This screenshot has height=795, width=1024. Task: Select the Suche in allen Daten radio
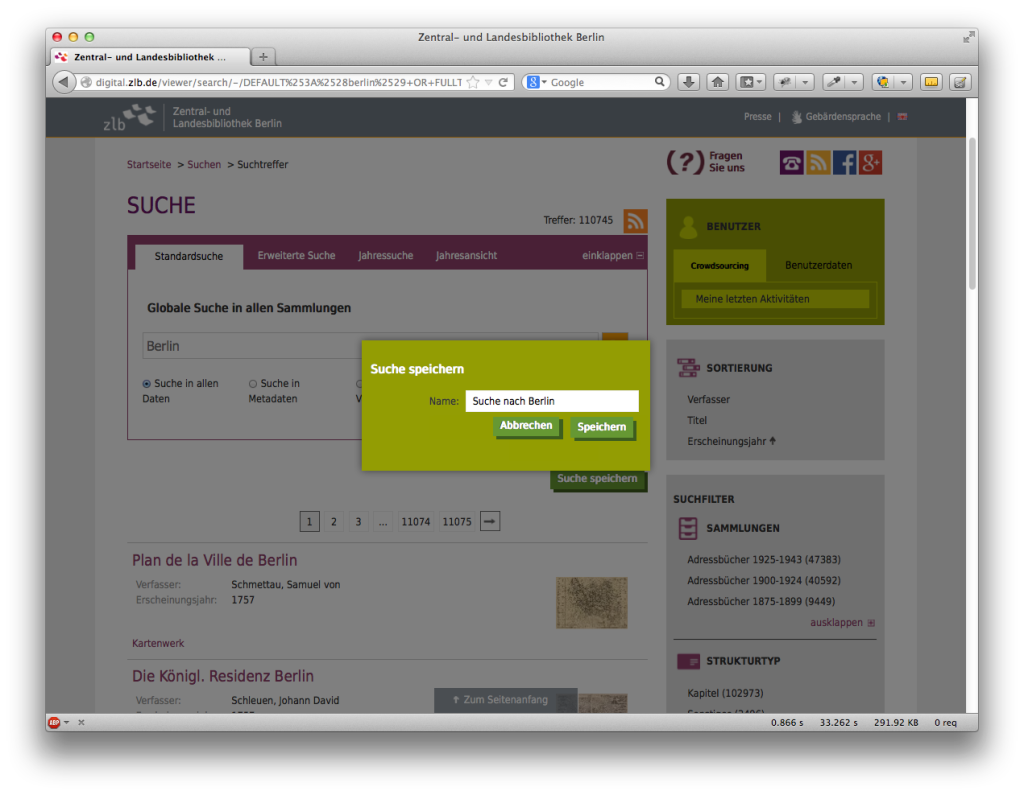[x=146, y=384]
